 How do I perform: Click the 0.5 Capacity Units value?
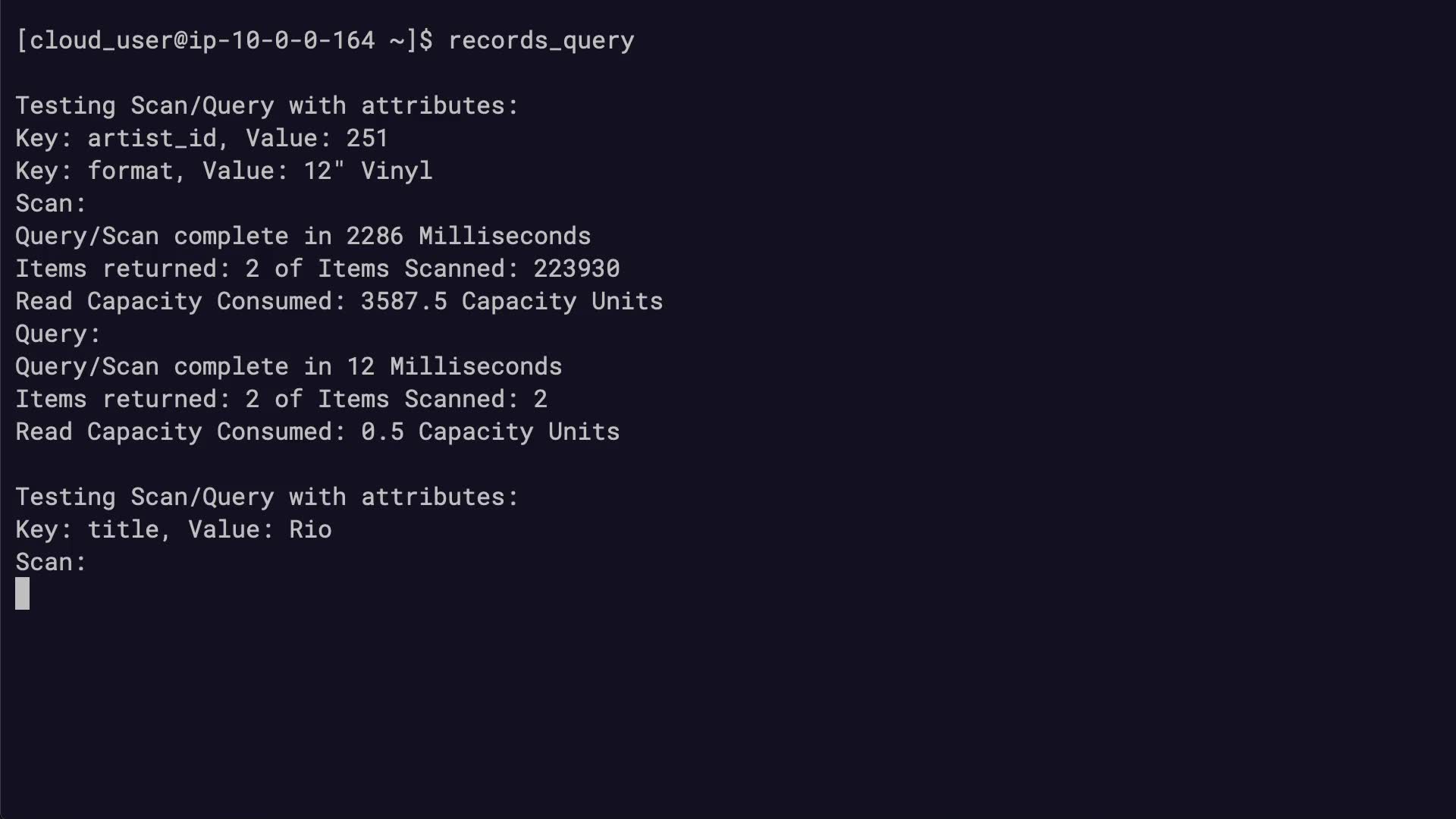490,431
